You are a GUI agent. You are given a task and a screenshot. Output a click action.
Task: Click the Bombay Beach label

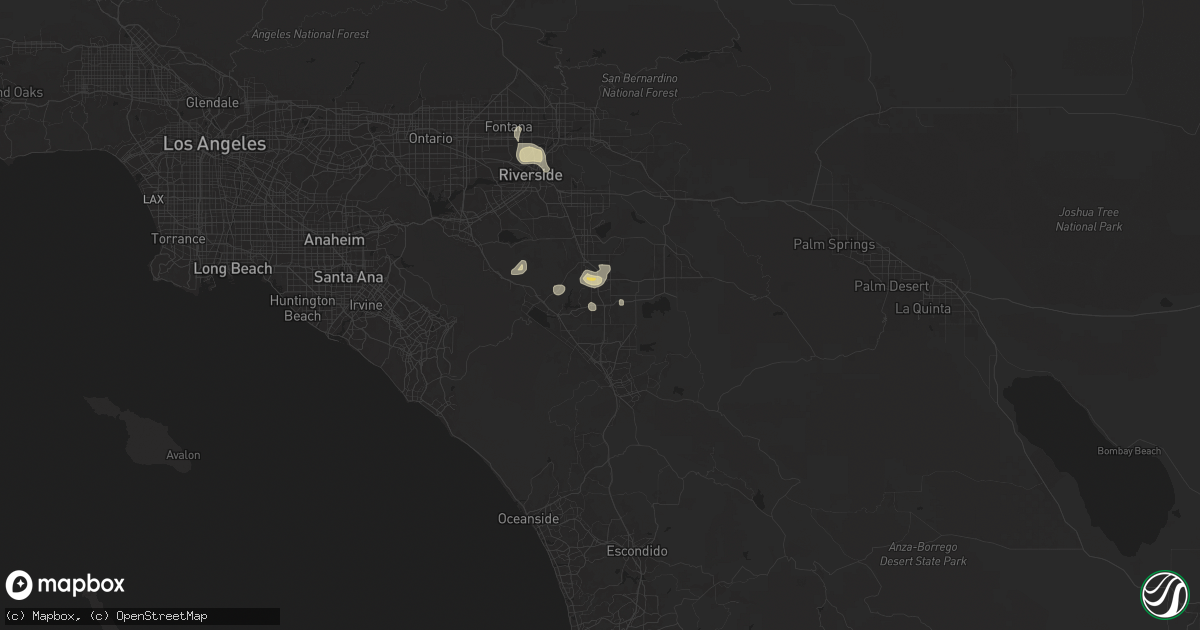coord(1129,452)
